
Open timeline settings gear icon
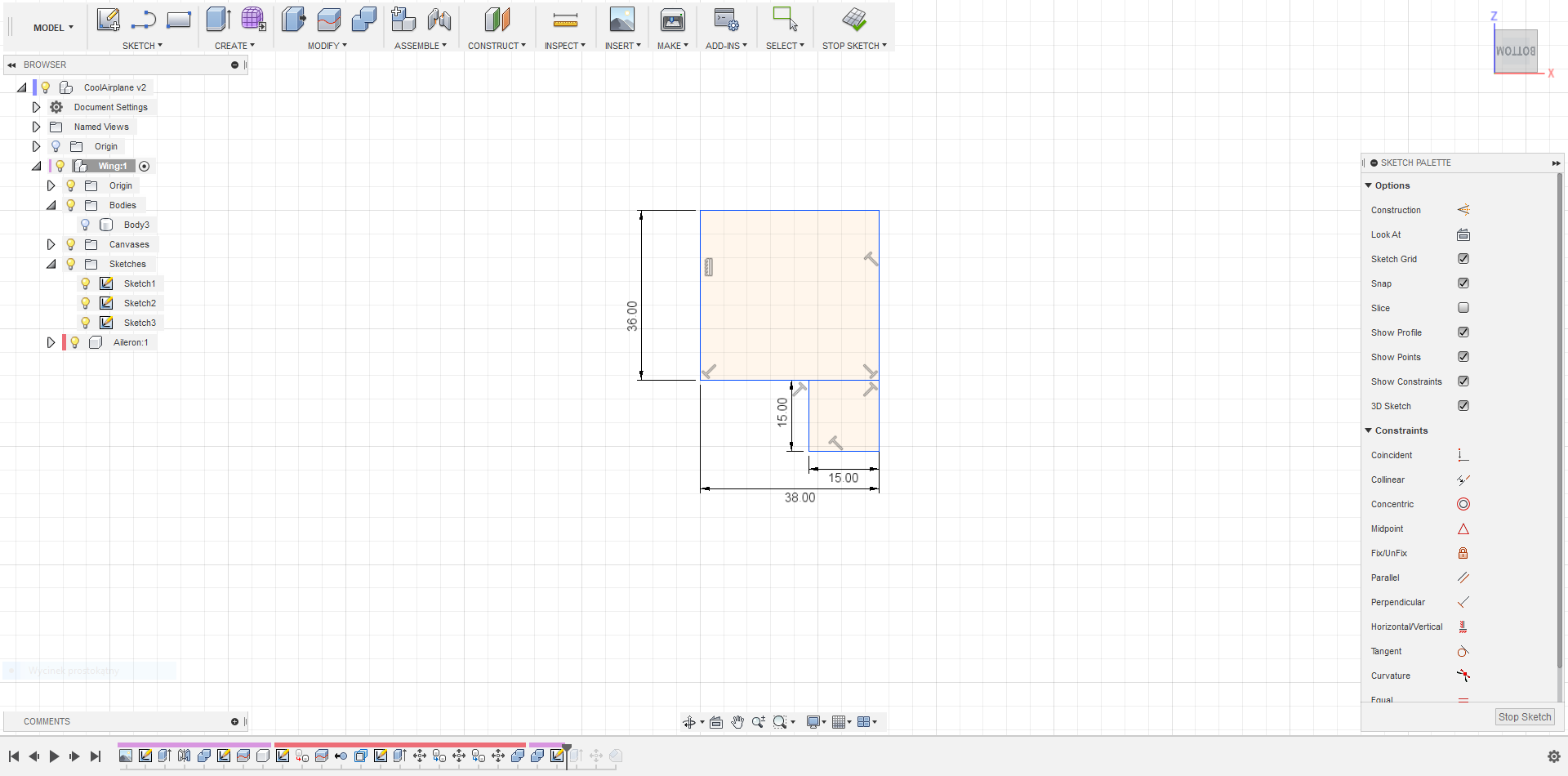1554,756
